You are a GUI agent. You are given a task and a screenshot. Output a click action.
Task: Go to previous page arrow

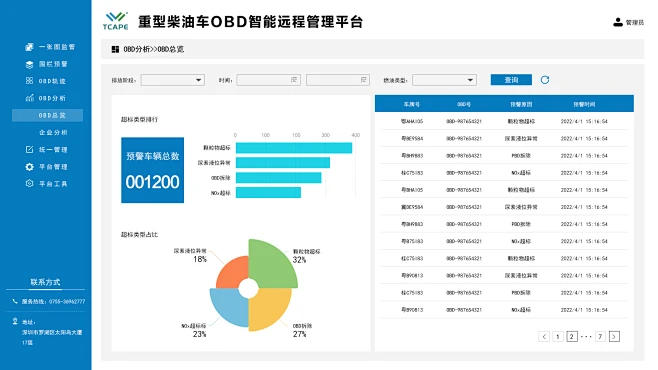[x=544, y=336]
